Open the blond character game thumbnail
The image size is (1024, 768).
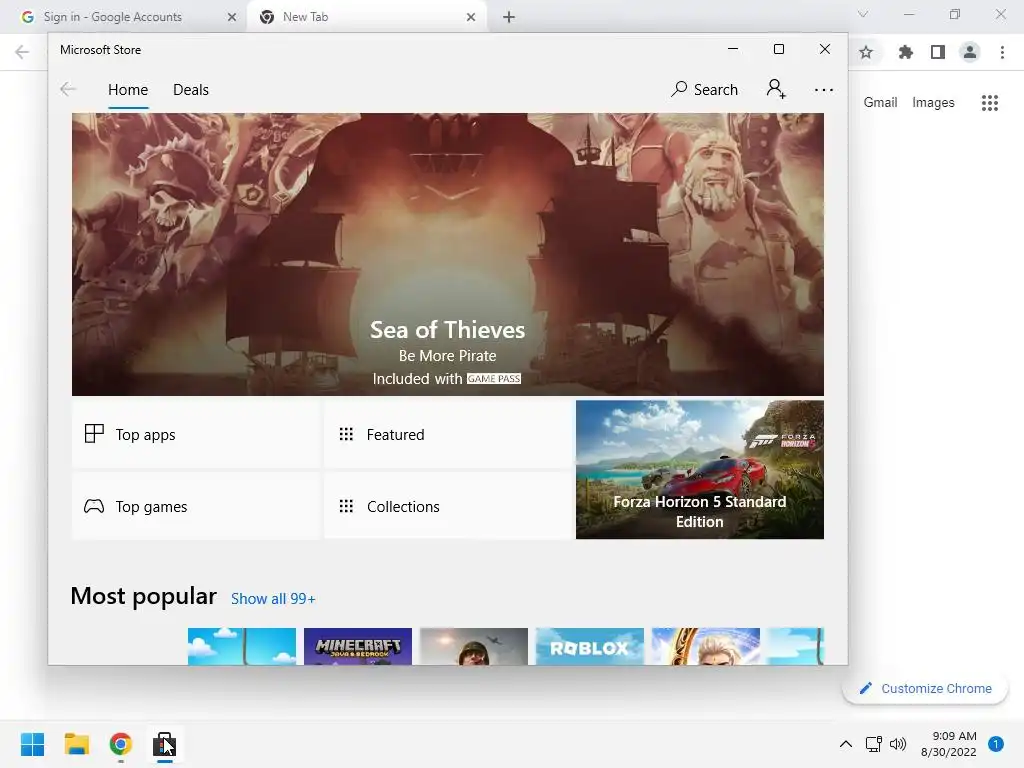[706, 647]
